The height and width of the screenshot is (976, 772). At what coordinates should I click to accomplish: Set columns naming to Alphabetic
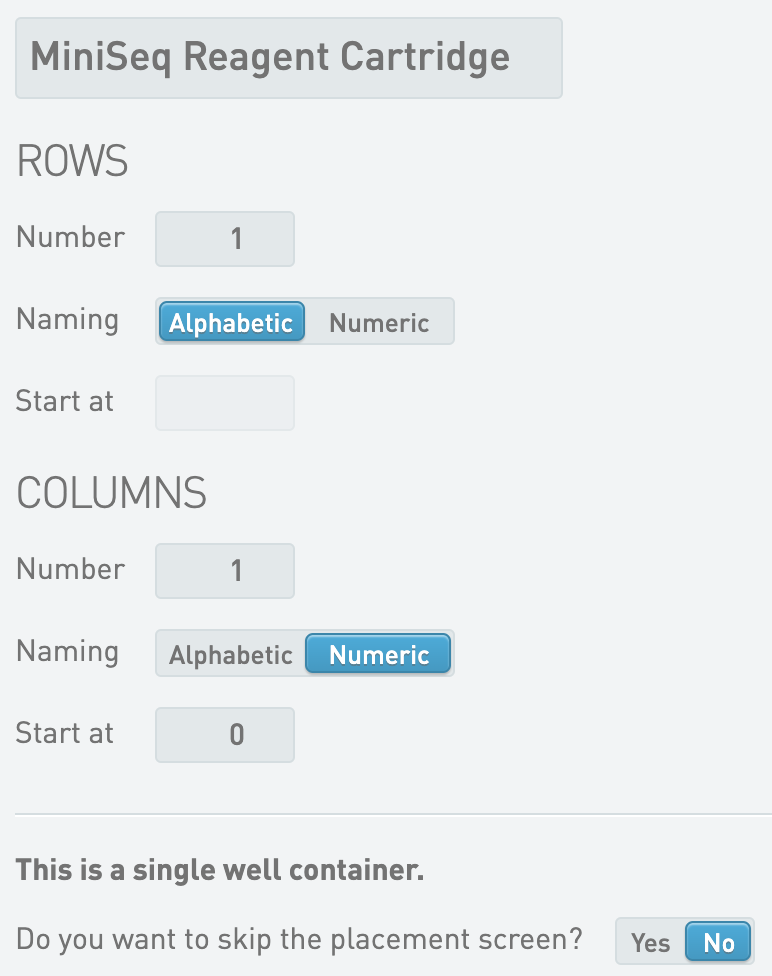click(x=231, y=655)
